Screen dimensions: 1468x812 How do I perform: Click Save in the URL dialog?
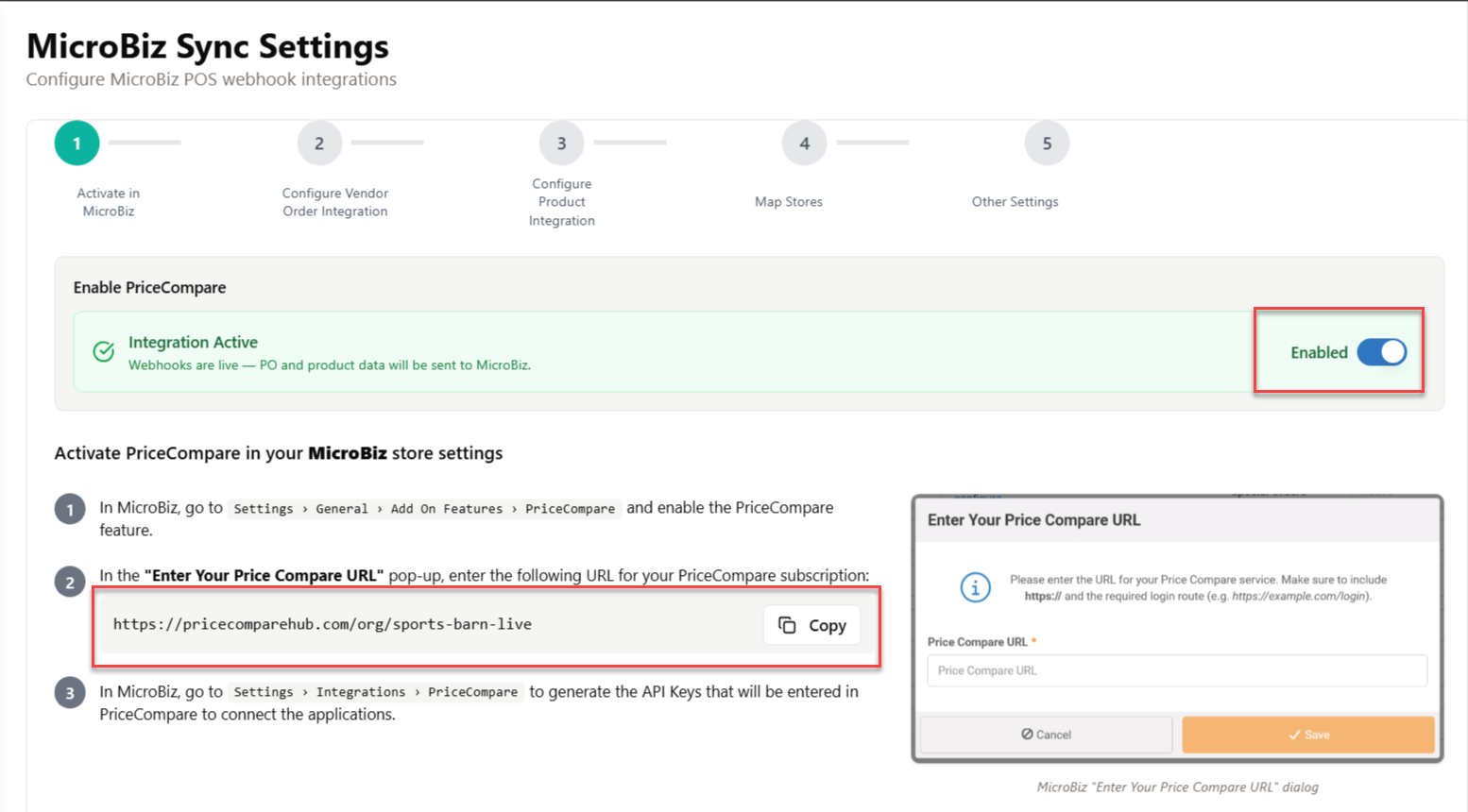[1308, 735]
